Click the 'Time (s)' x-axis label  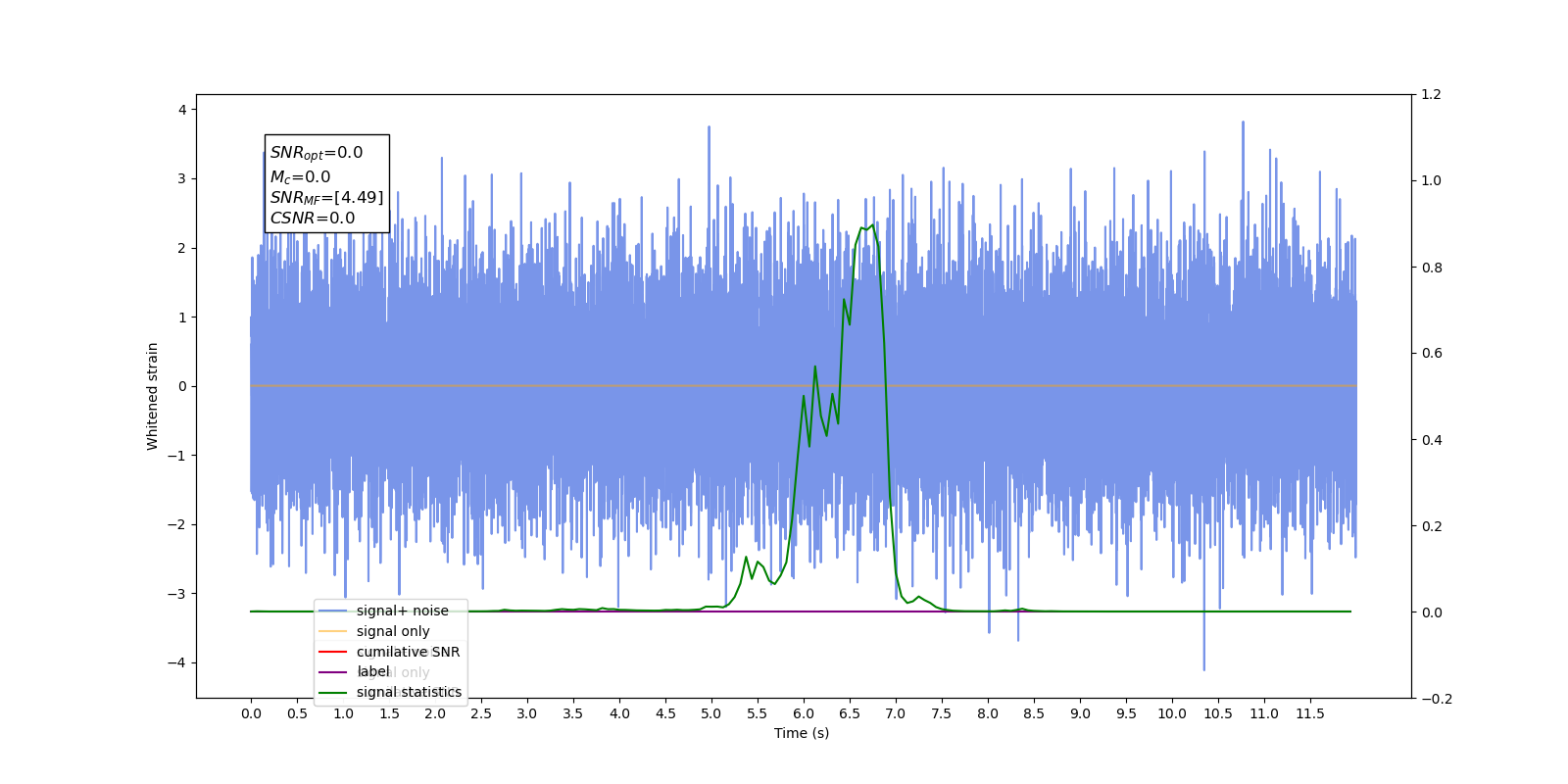tap(802, 733)
